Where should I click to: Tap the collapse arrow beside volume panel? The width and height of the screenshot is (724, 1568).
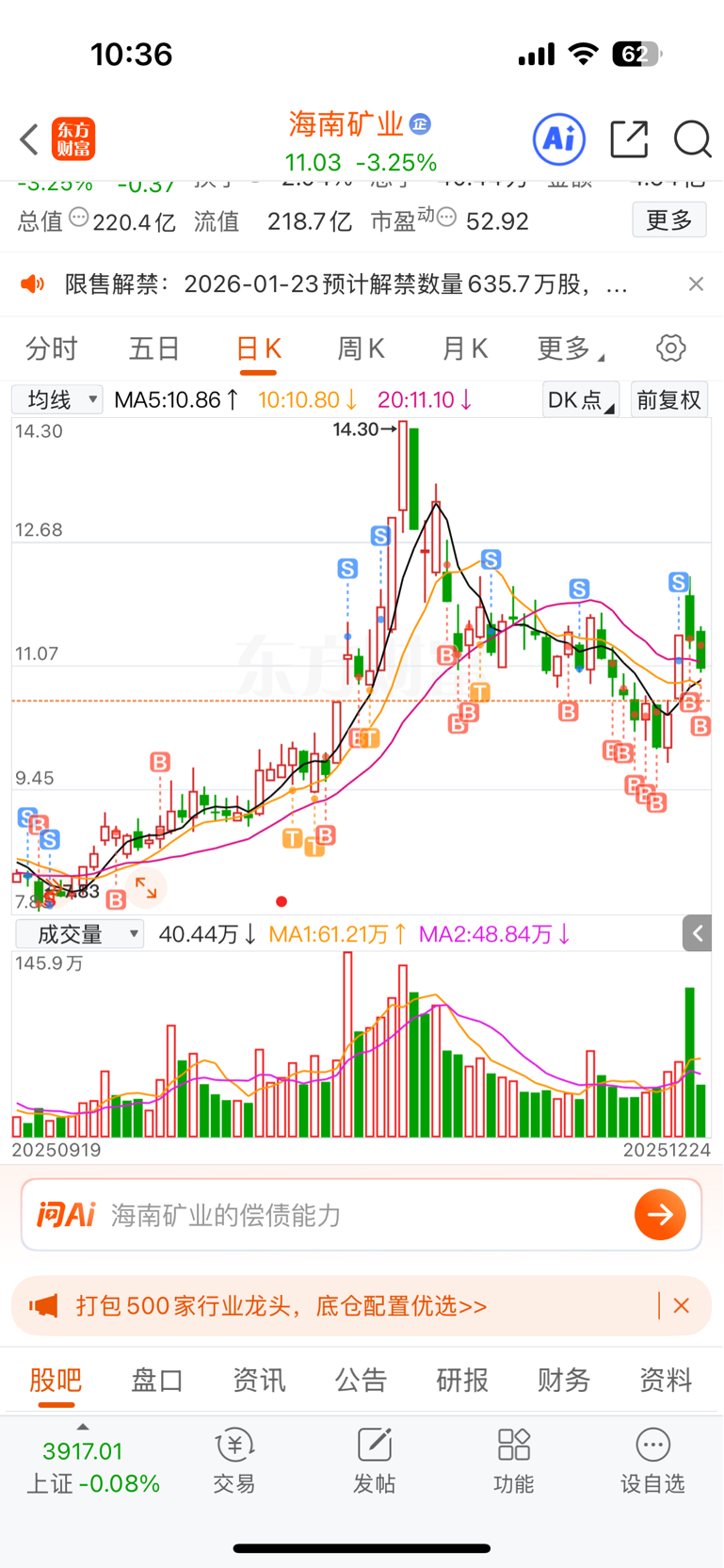[x=697, y=933]
